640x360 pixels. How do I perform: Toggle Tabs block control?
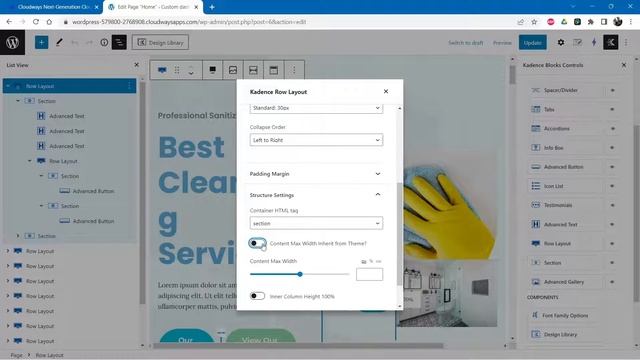pos(612,109)
